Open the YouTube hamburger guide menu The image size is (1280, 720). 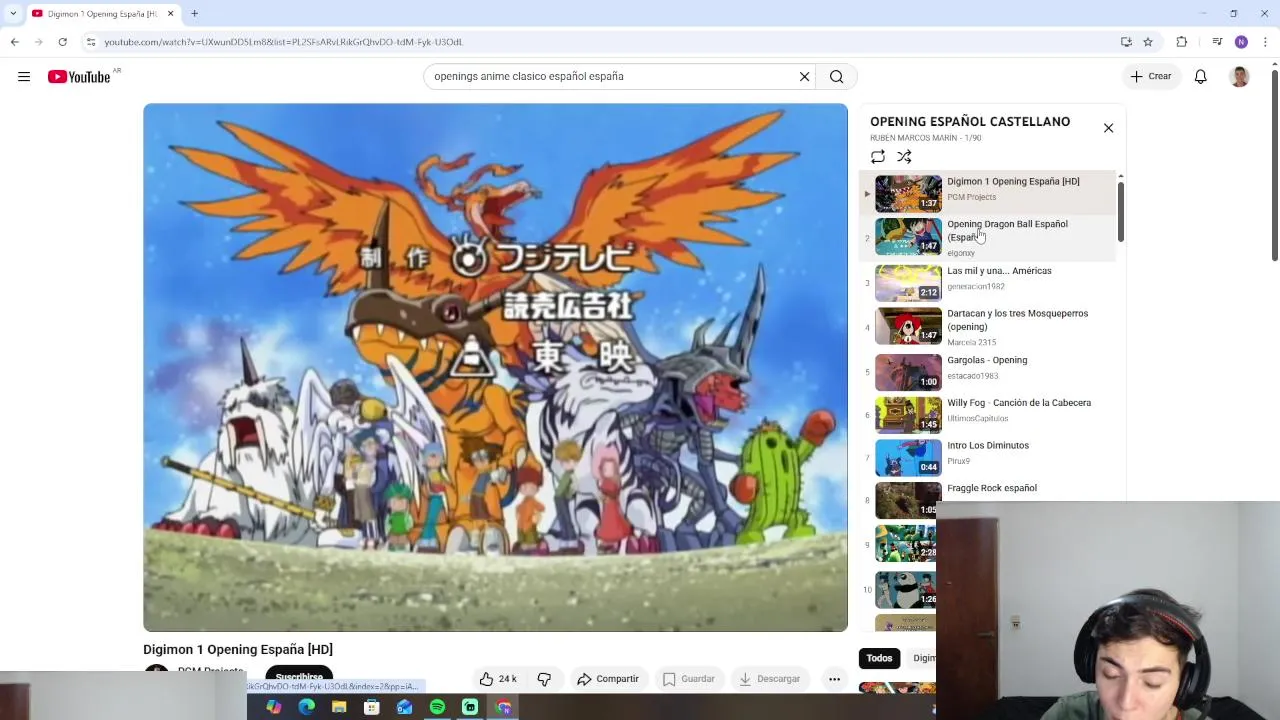pos(24,77)
